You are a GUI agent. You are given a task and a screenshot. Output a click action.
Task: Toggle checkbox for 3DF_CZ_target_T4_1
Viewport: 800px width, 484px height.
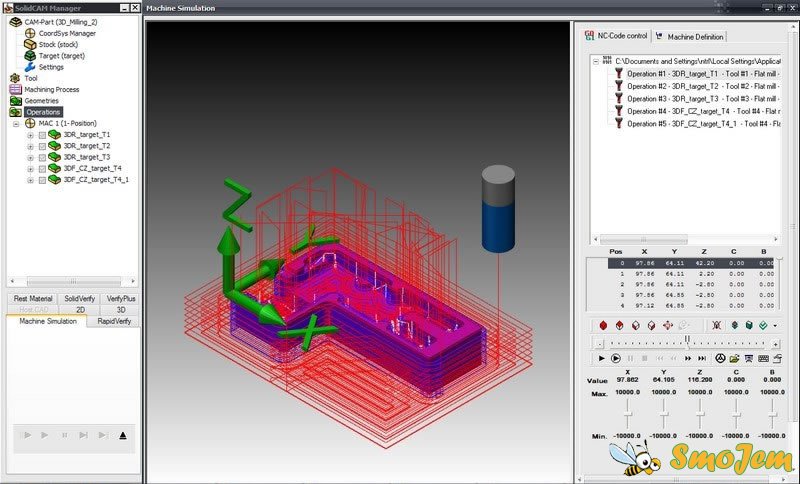42,180
